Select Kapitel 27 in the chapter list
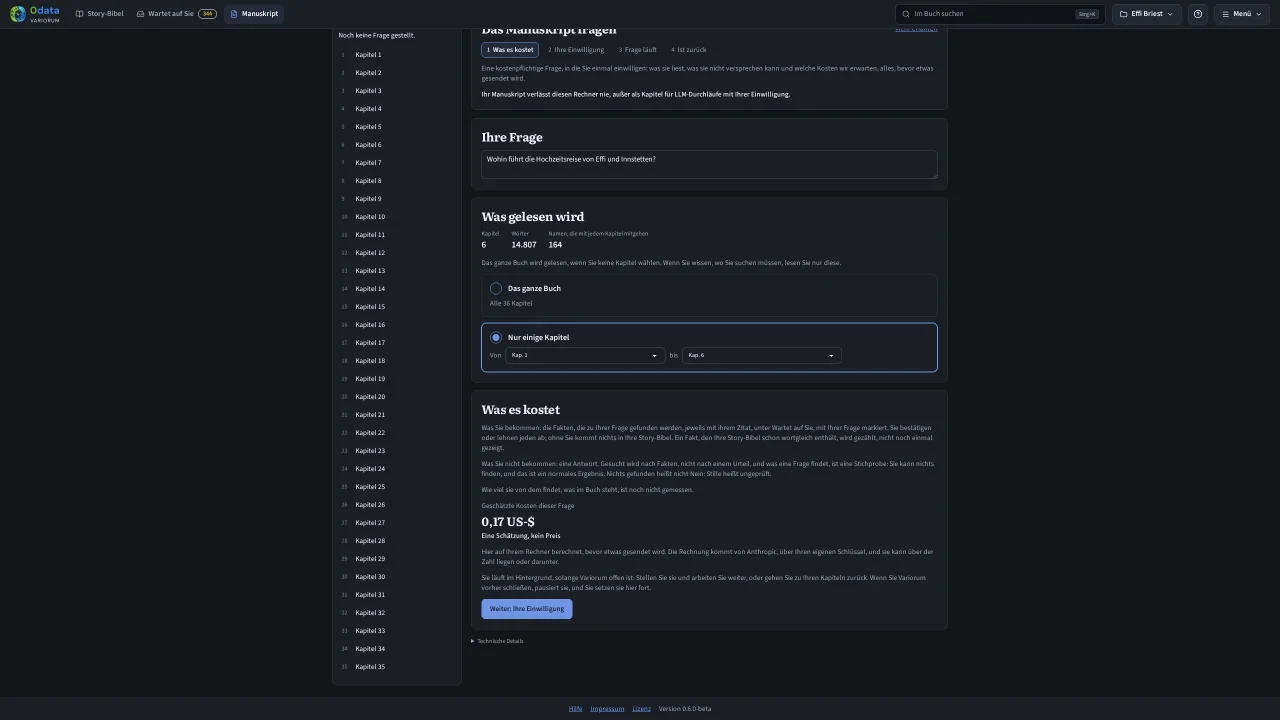The image size is (1280, 720). tap(396, 523)
